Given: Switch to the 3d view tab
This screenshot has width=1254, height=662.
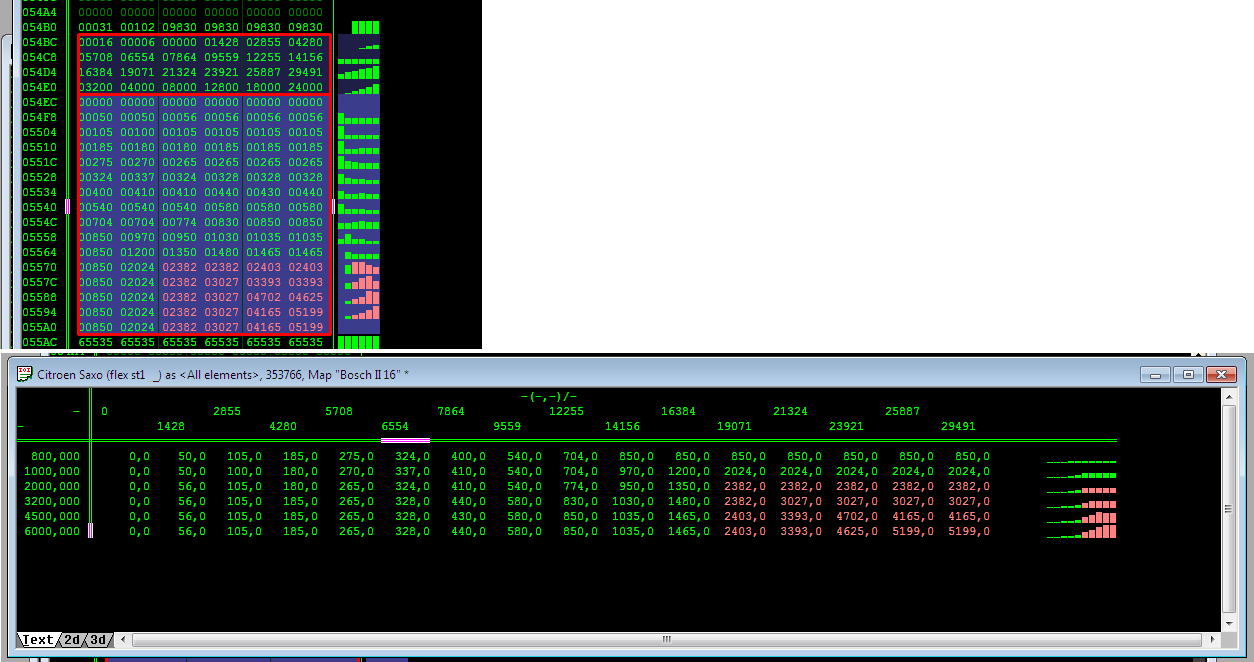Looking at the screenshot, I should (98, 640).
